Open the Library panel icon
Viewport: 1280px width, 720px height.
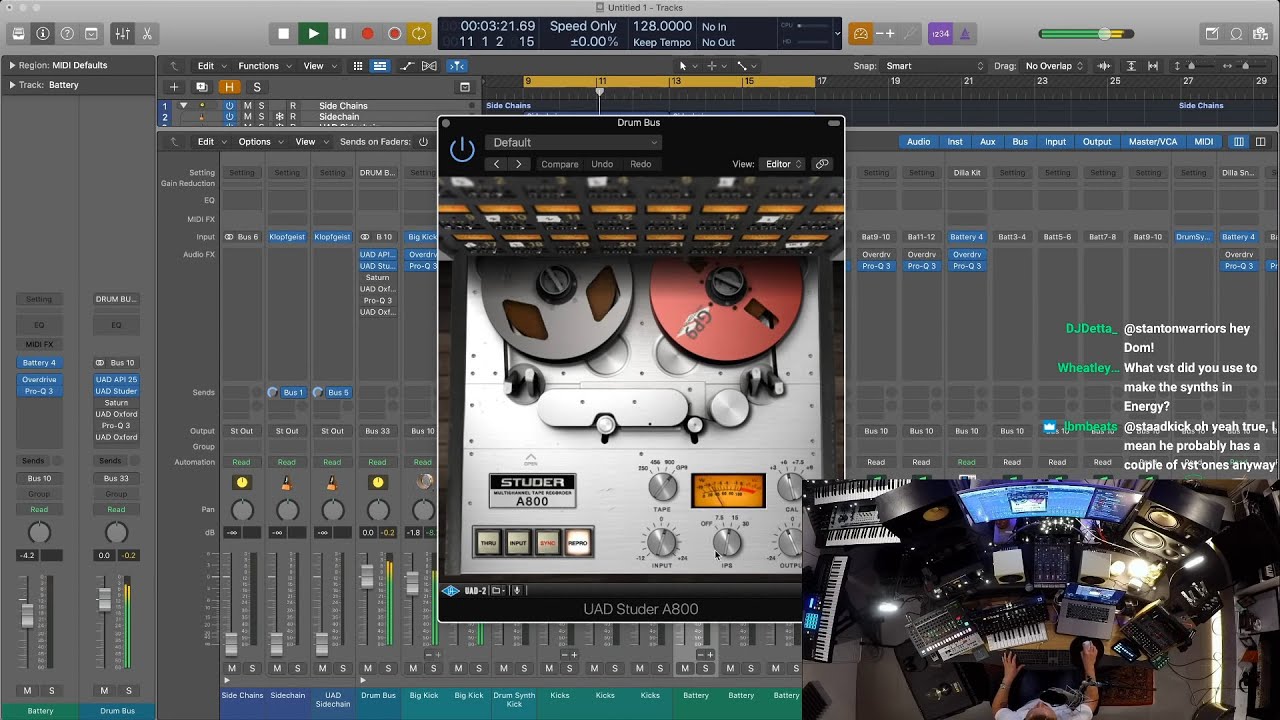pyautogui.click(x=18, y=33)
